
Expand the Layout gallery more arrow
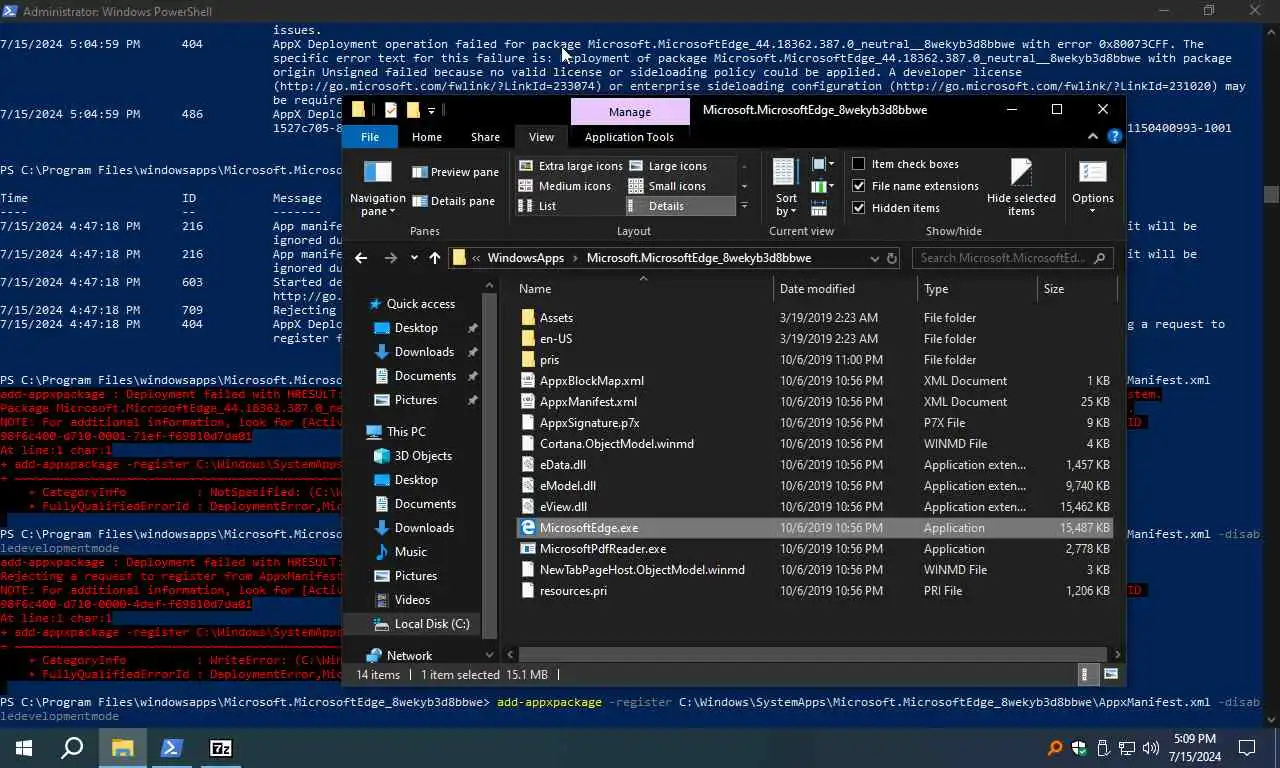(x=743, y=206)
